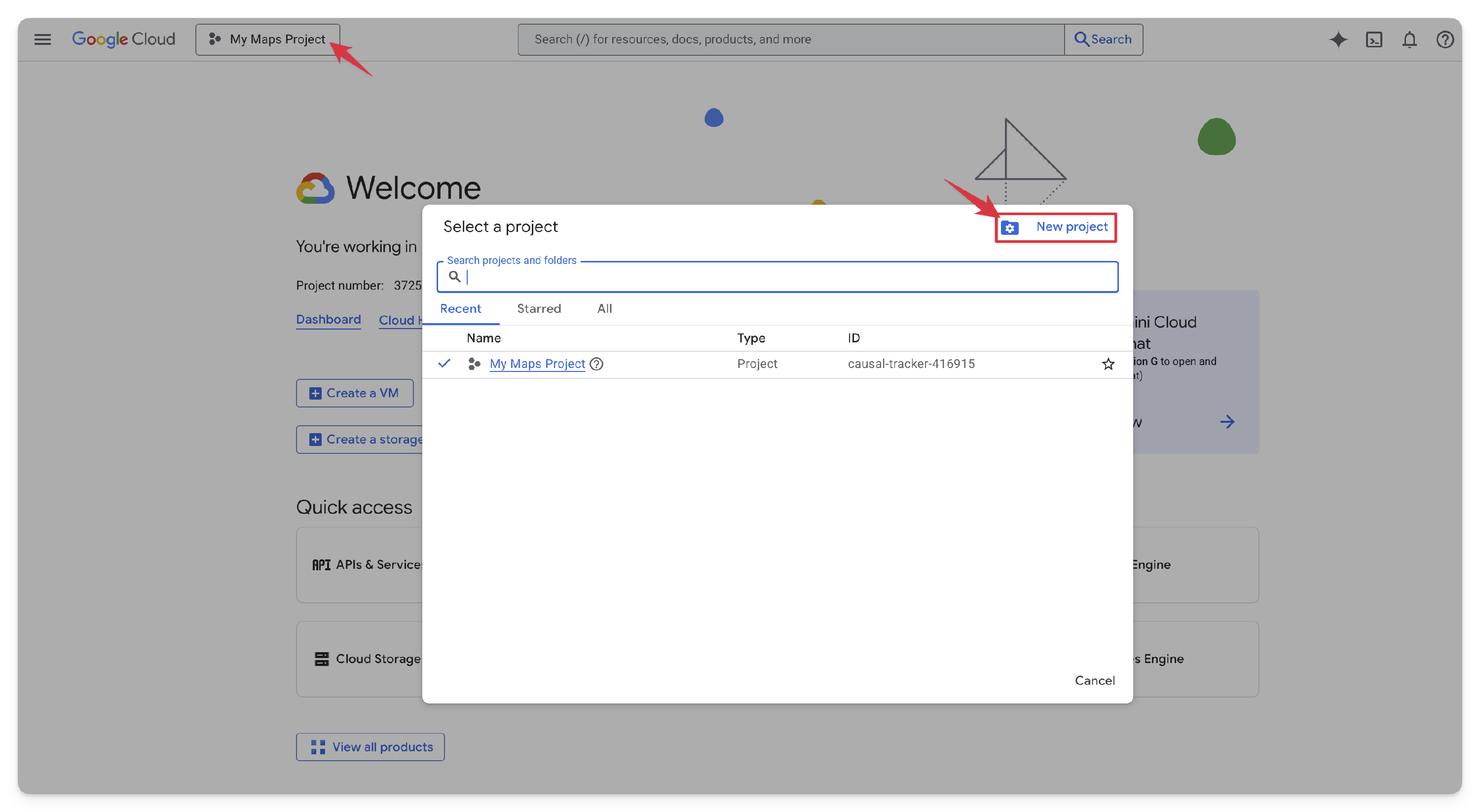The image size is (1480, 812).
Task: Select the Recent tab
Action: [x=460, y=309]
